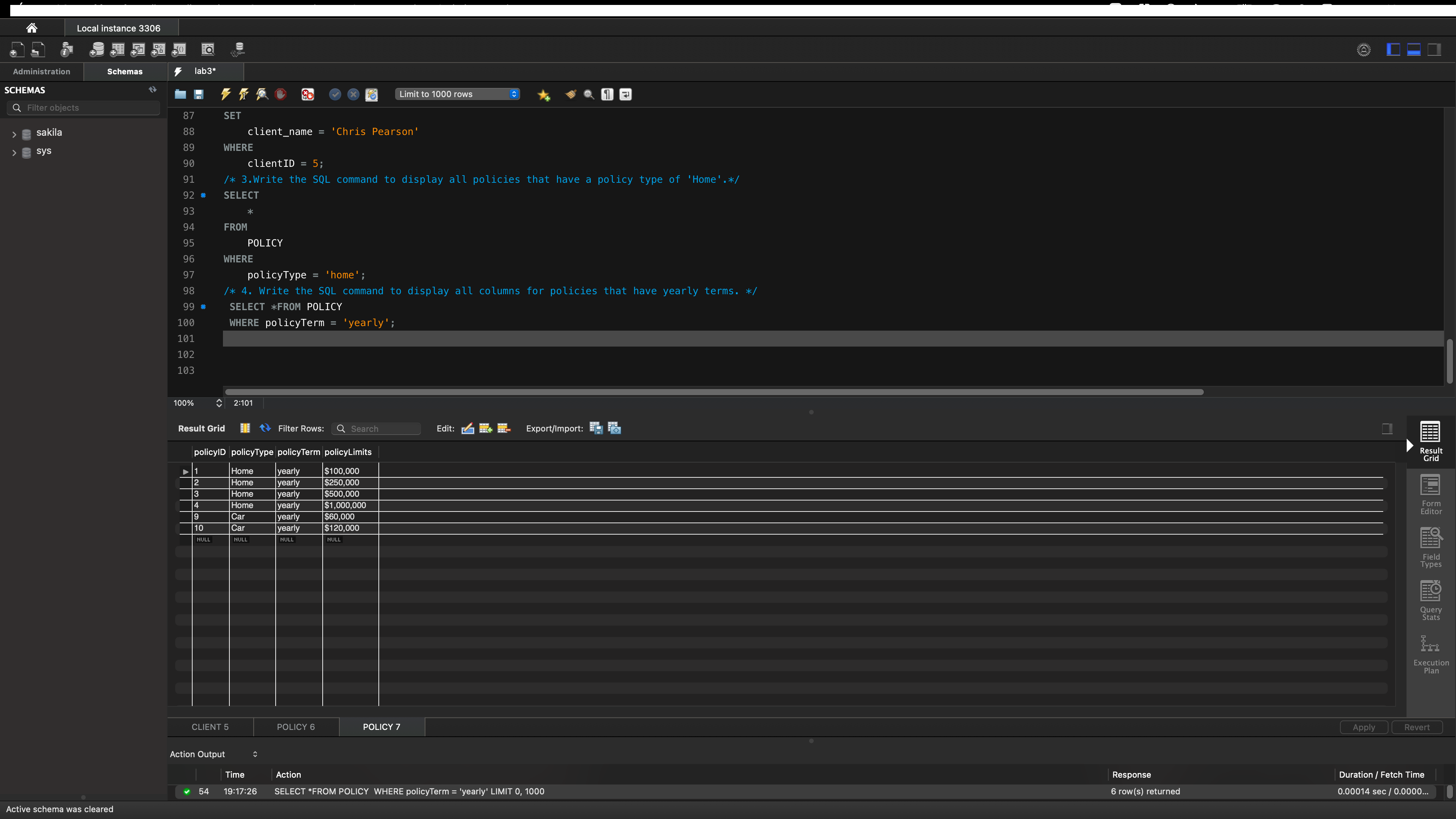Click the Filter objects search field
Image resolution: width=1456 pixels, height=819 pixels.
(x=84, y=107)
